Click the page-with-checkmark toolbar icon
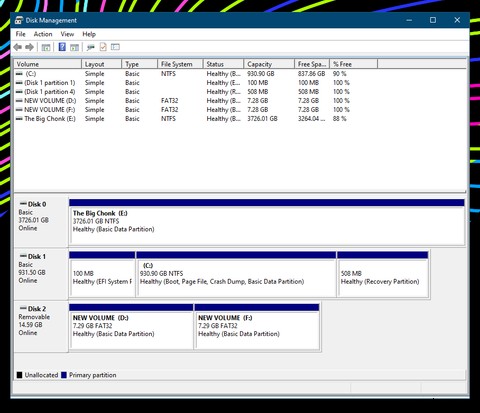The width and height of the screenshot is (480, 413). pyautogui.click(x=103, y=47)
